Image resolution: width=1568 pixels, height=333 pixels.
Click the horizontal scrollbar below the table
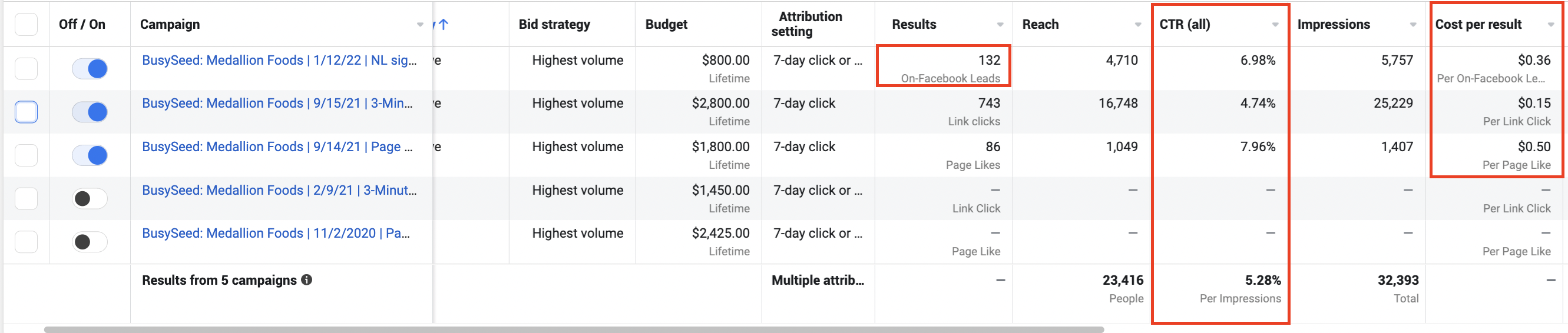click(573, 329)
